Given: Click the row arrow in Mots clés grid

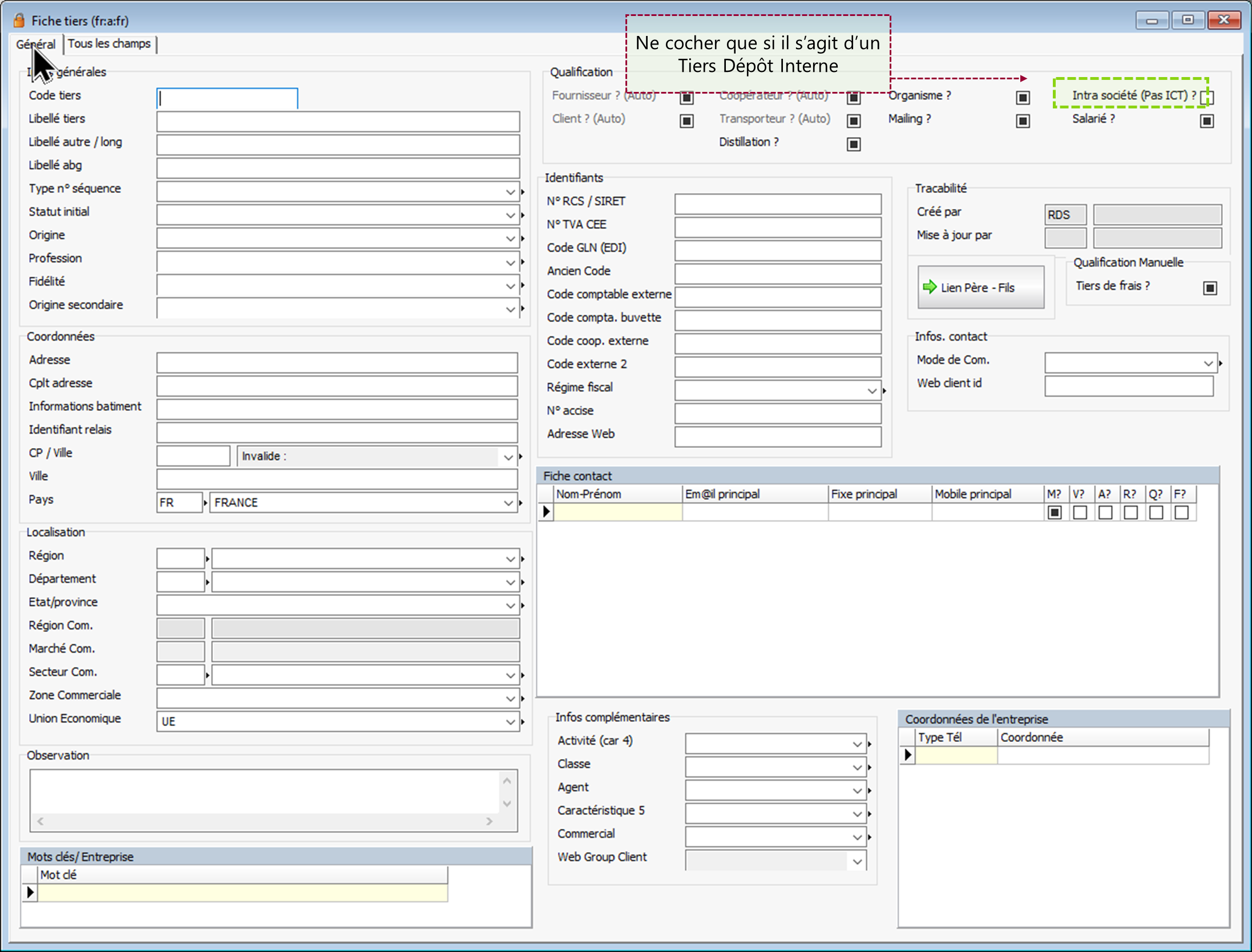Looking at the screenshot, I should tap(30, 892).
